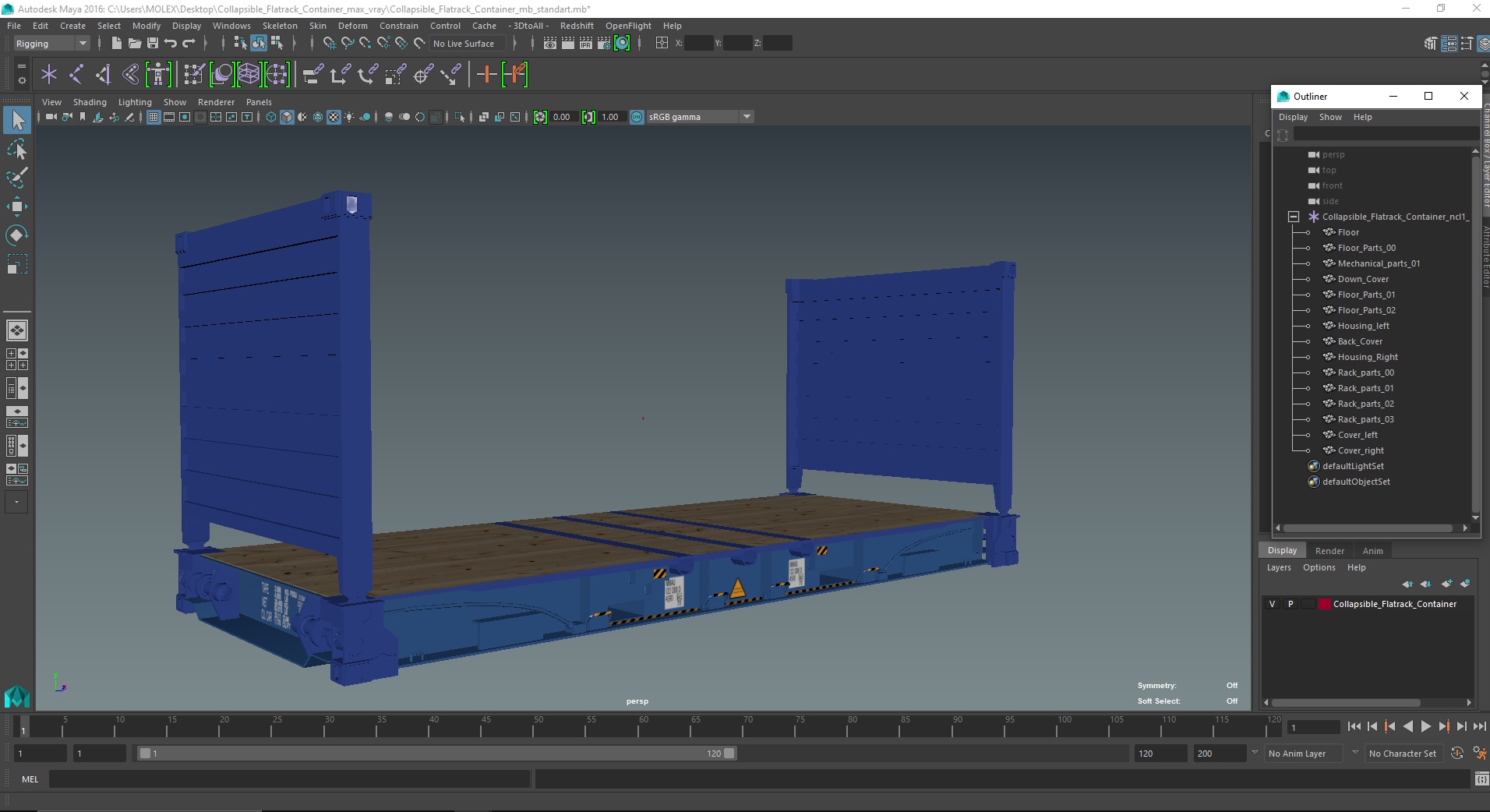Collapse the Collapsible_Flatrack_Container_ncl1_ group
The image size is (1490, 812).
click(x=1294, y=217)
